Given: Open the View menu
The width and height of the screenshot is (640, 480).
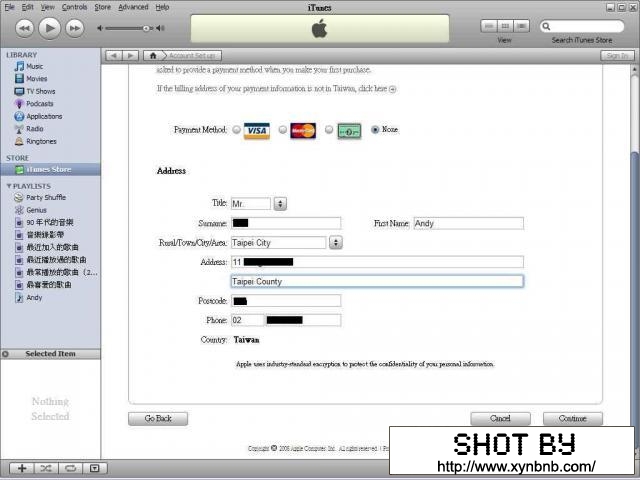Looking at the screenshot, I should click(47, 7).
